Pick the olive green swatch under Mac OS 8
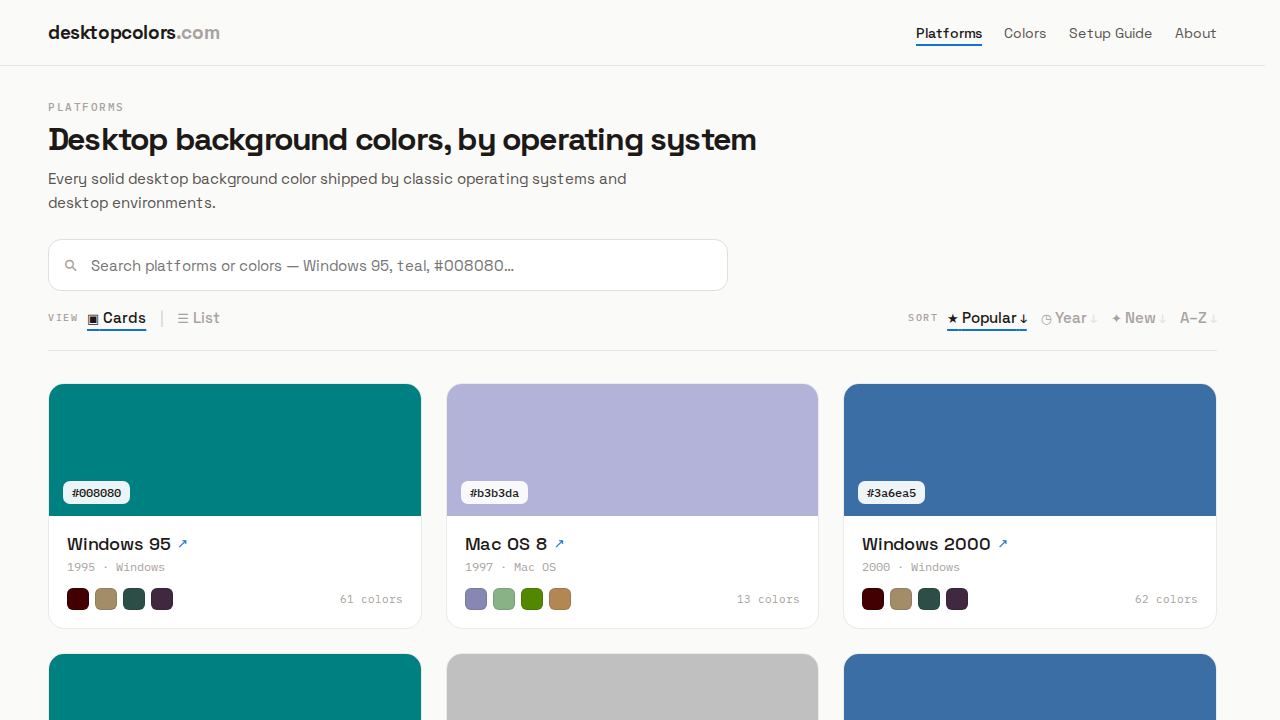Screen dimensions: 1280x720 [532, 599]
